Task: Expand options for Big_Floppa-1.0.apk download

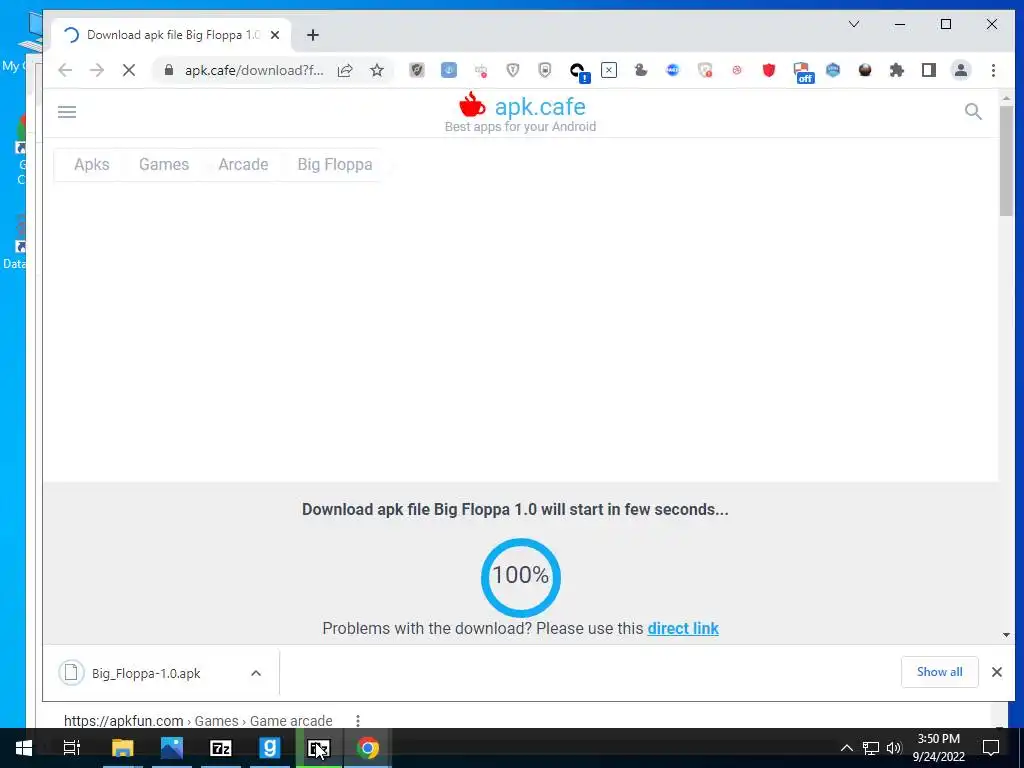Action: [x=256, y=673]
